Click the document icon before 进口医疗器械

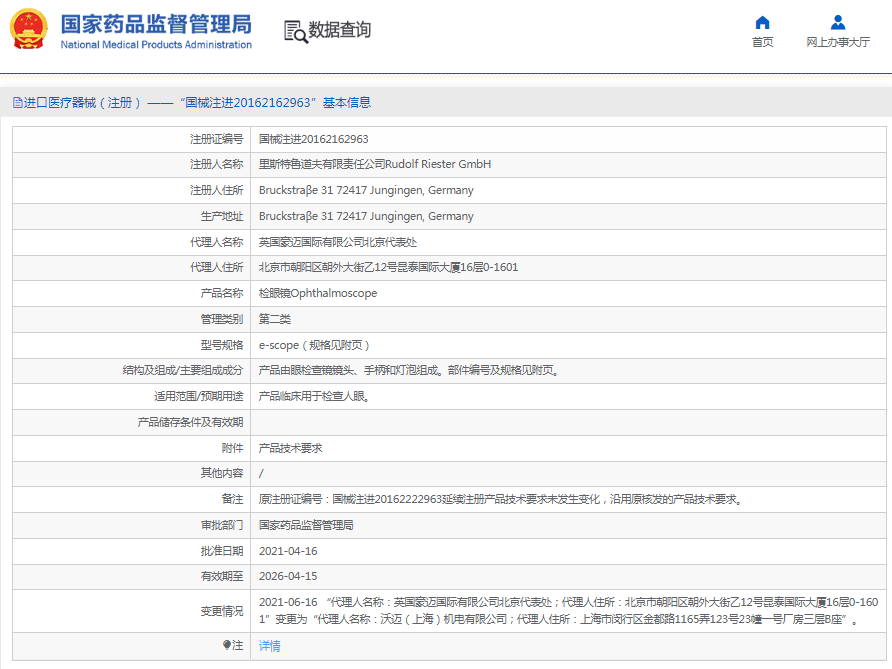pos(17,102)
